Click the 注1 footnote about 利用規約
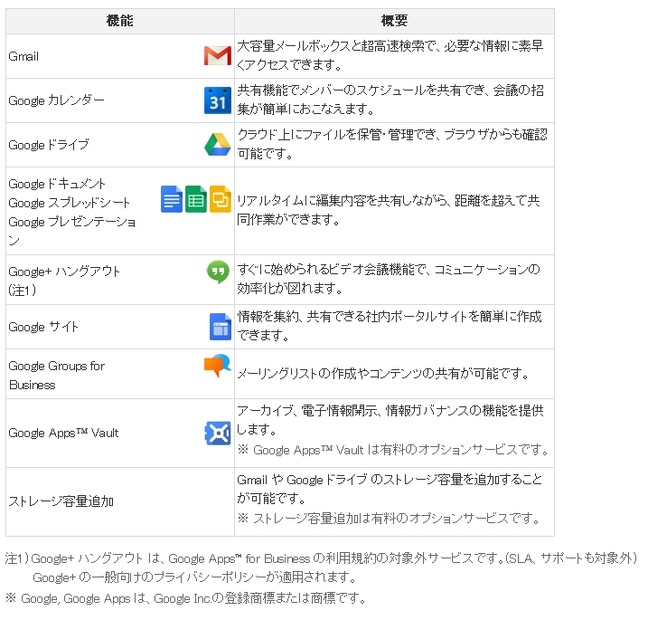The image size is (648, 620). click(321, 558)
